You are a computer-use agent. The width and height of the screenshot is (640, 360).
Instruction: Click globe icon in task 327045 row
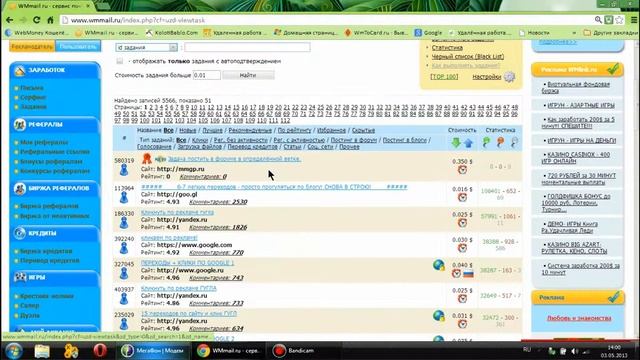[439, 265]
